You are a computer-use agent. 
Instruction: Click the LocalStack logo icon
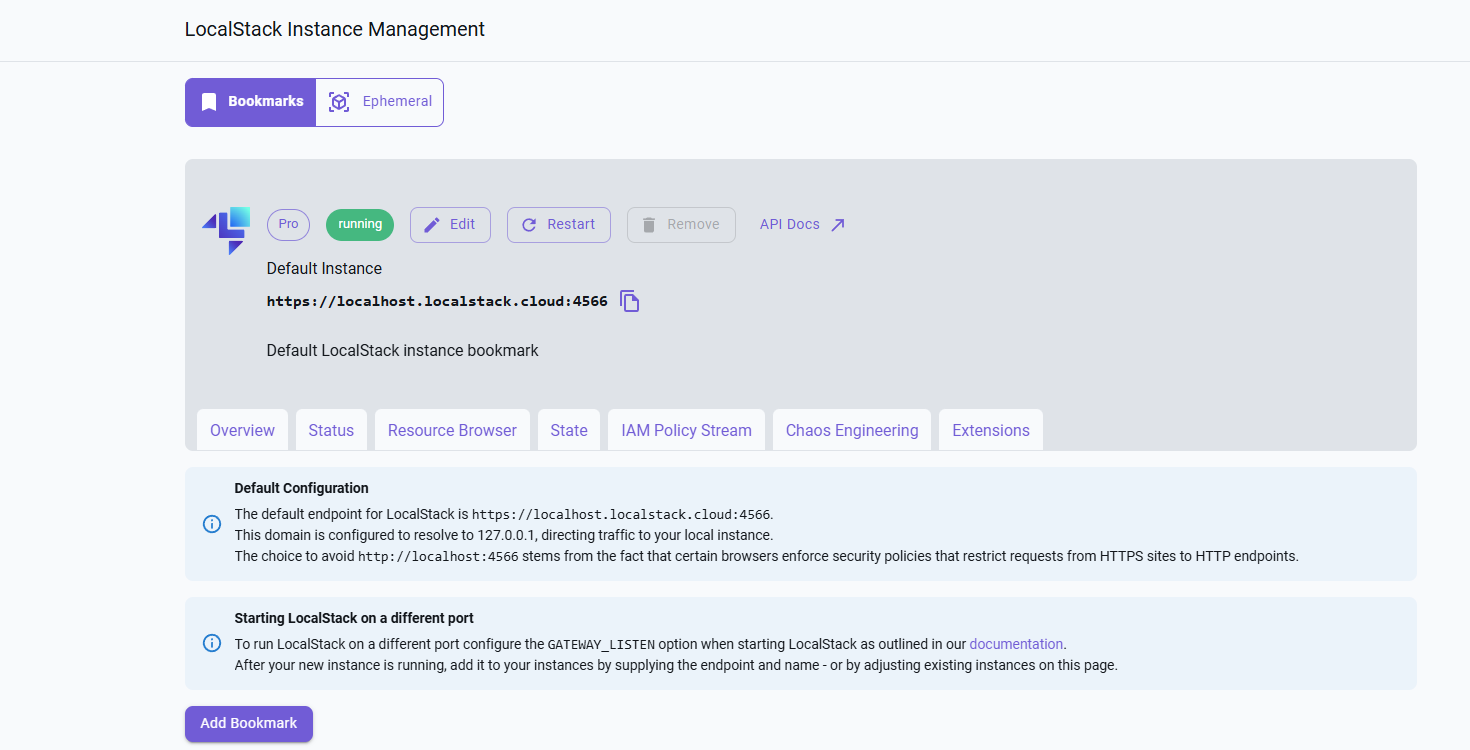pyautogui.click(x=226, y=230)
